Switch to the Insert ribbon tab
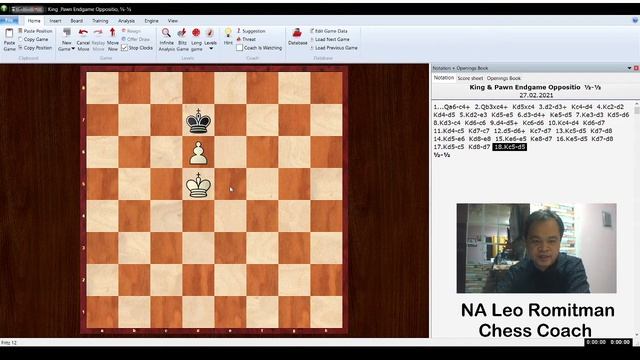Image resolution: width=640 pixels, height=360 pixels. point(55,21)
